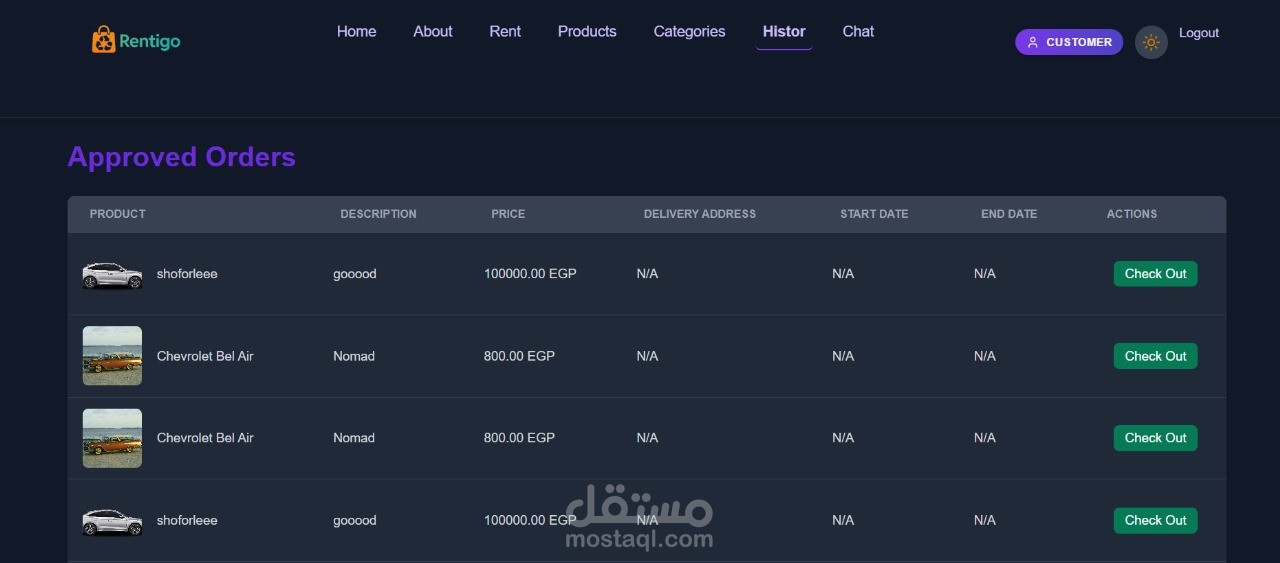Select last row's shoforleee product name
The width and height of the screenshot is (1280, 563).
point(187,520)
